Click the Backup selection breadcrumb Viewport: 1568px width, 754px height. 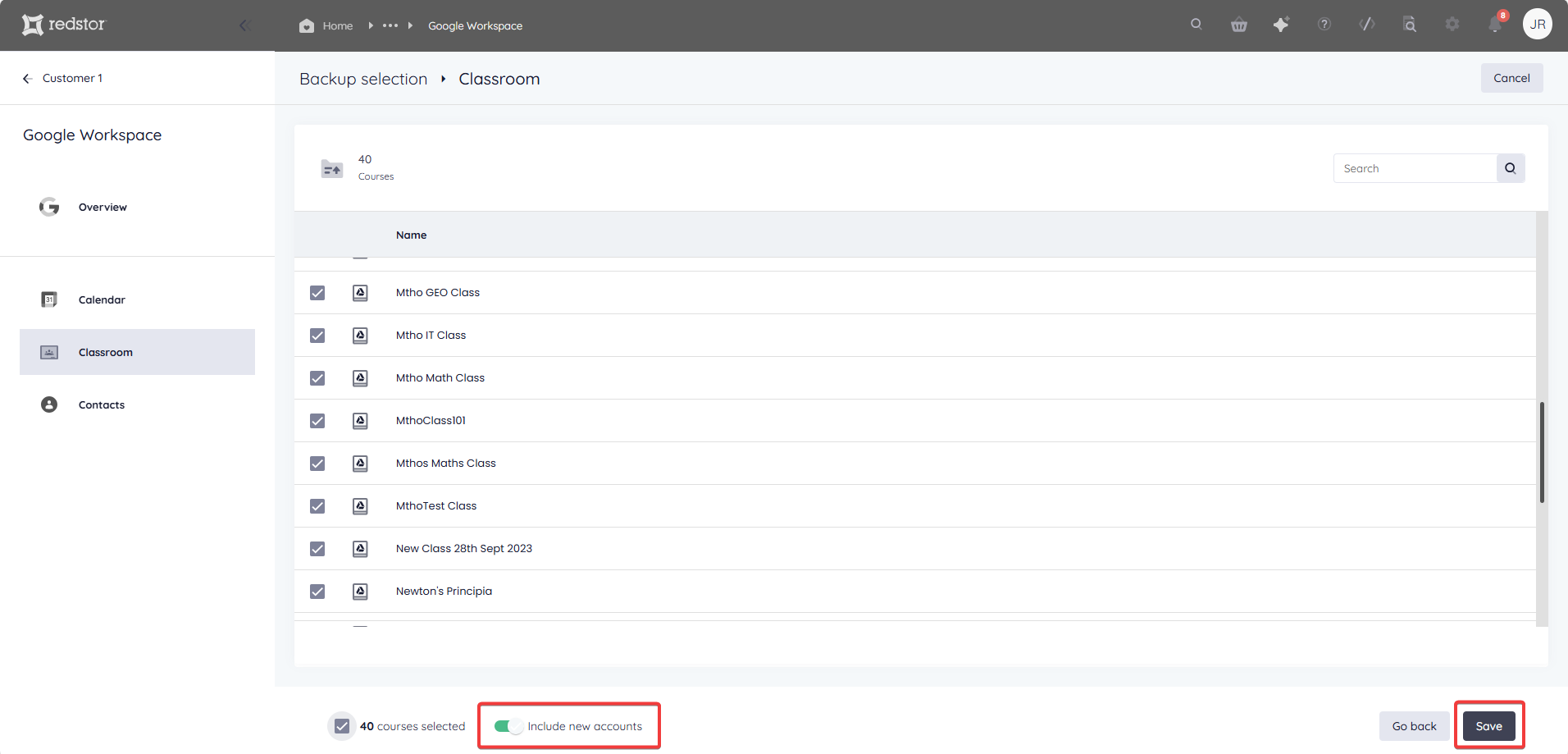tap(363, 79)
